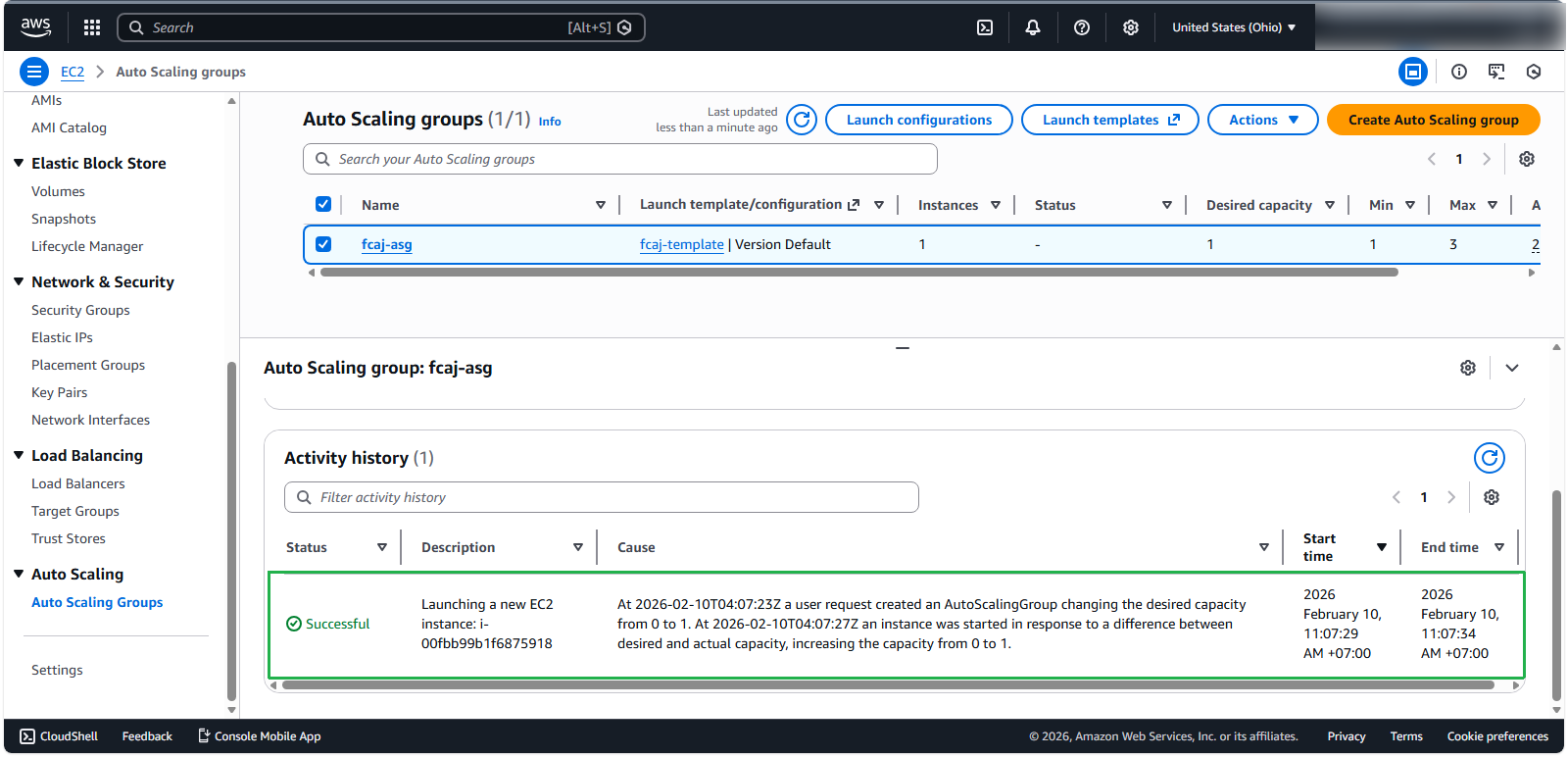Image resolution: width=1568 pixels, height=757 pixels.
Task: Open the services grid menu
Action: pos(92,27)
